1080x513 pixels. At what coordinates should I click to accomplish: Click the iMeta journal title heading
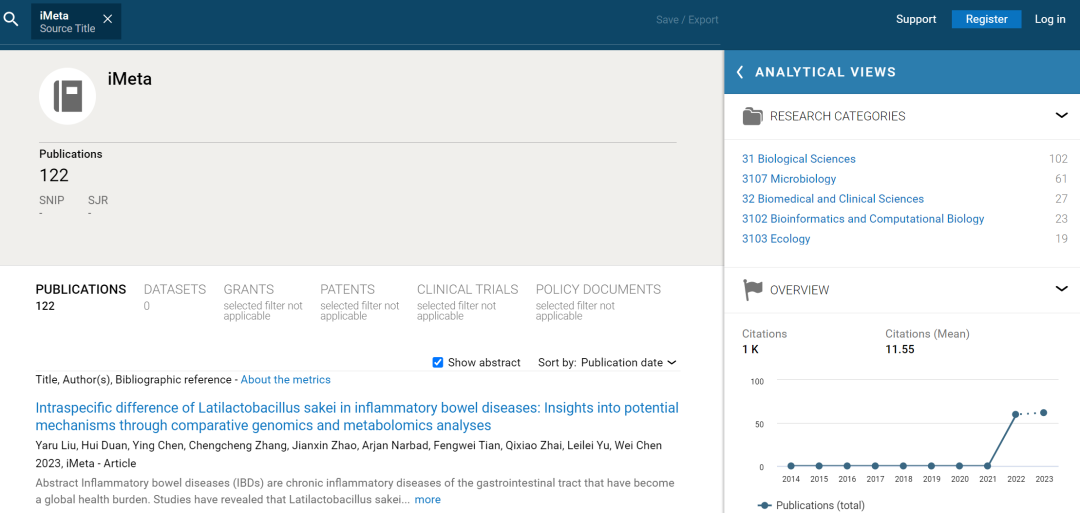tap(129, 79)
